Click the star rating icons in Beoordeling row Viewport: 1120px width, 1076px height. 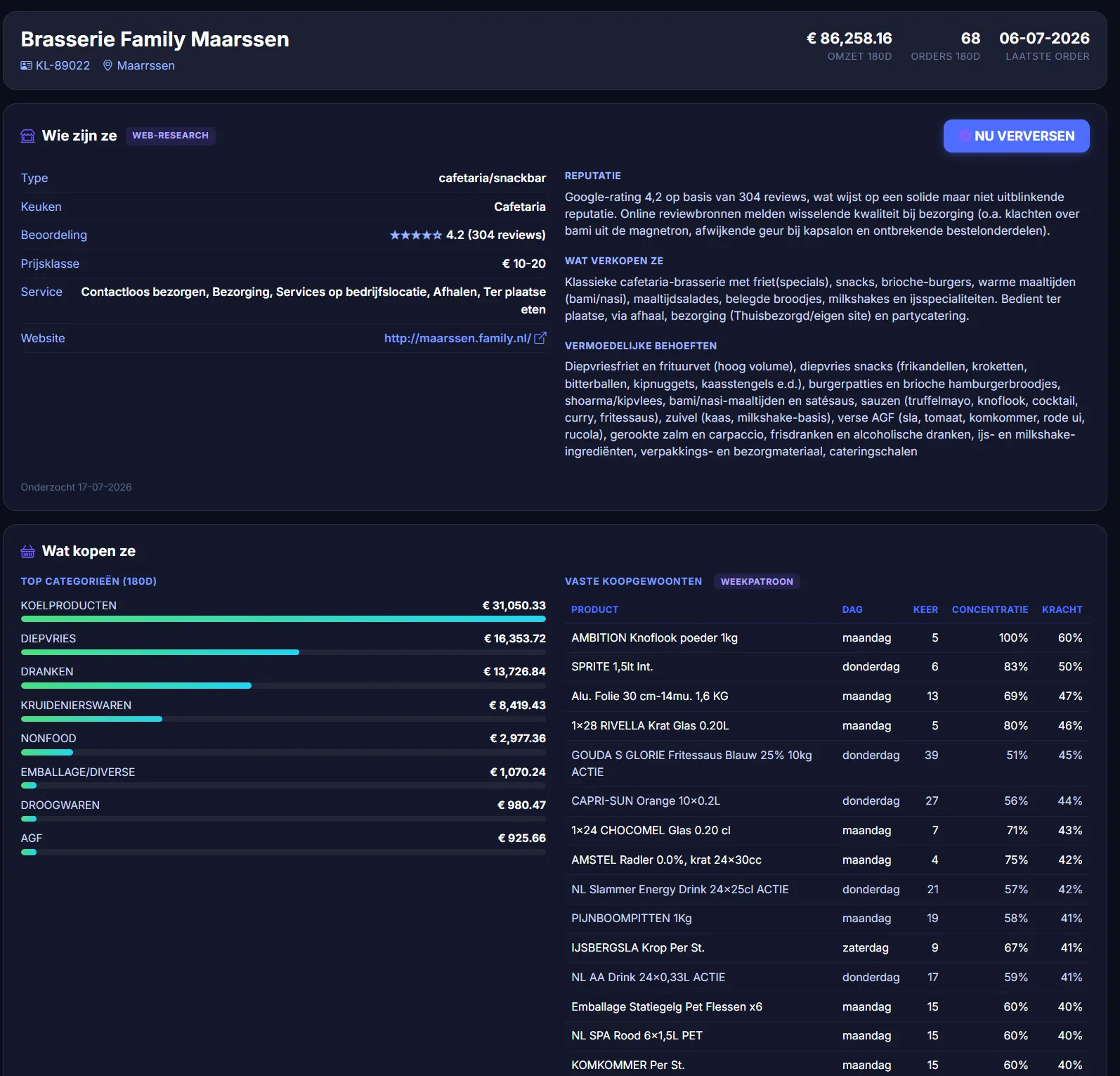coord(416,235)
